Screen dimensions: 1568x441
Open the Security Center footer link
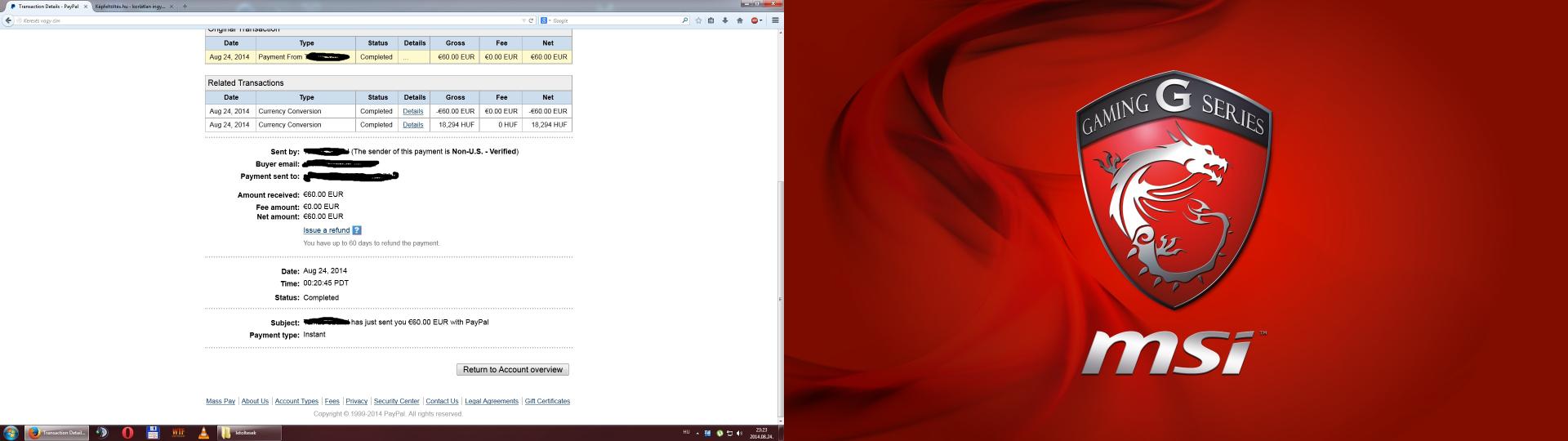[x=397, y=401]
